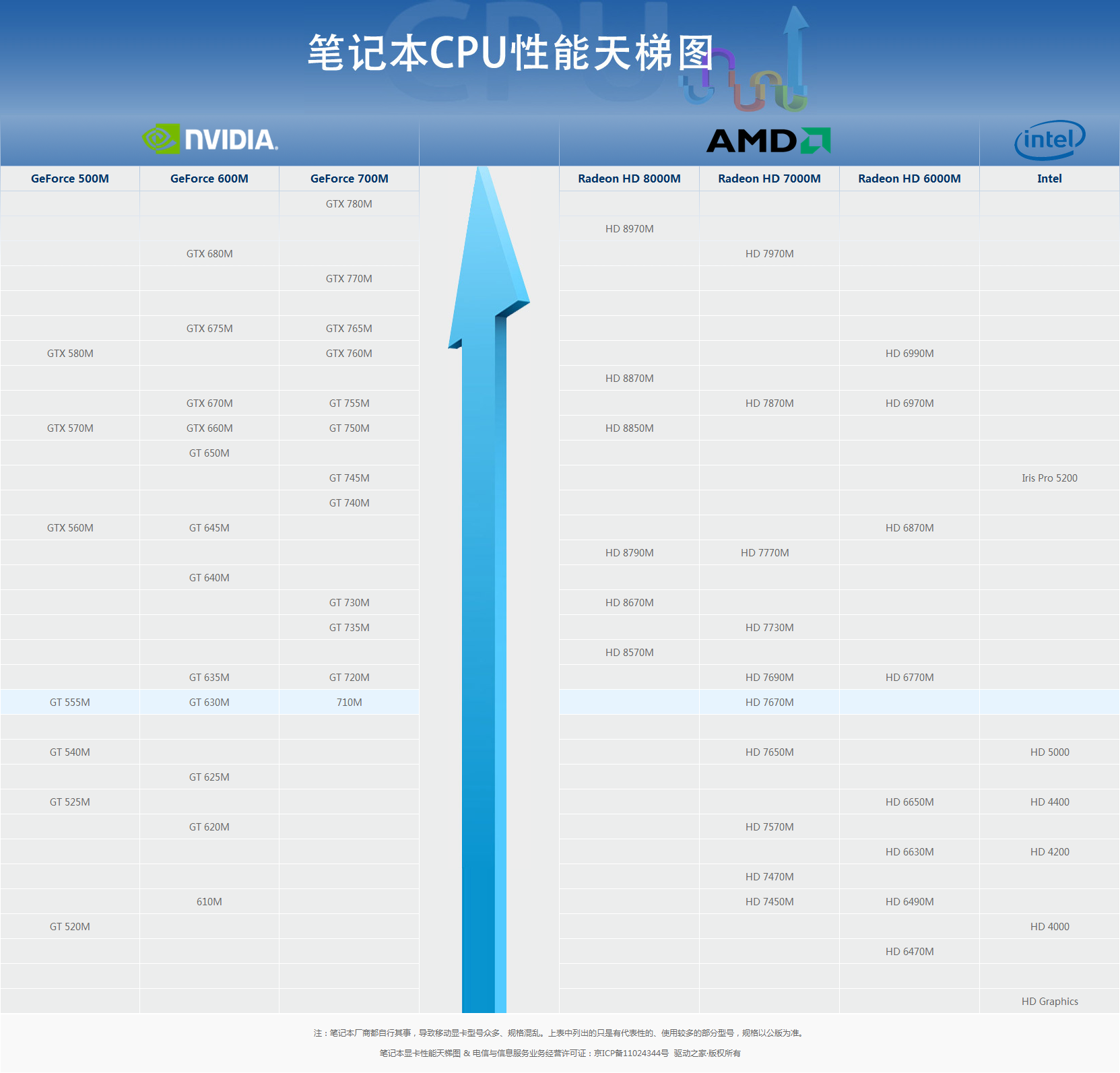Click the GT 640M cell

209,578
